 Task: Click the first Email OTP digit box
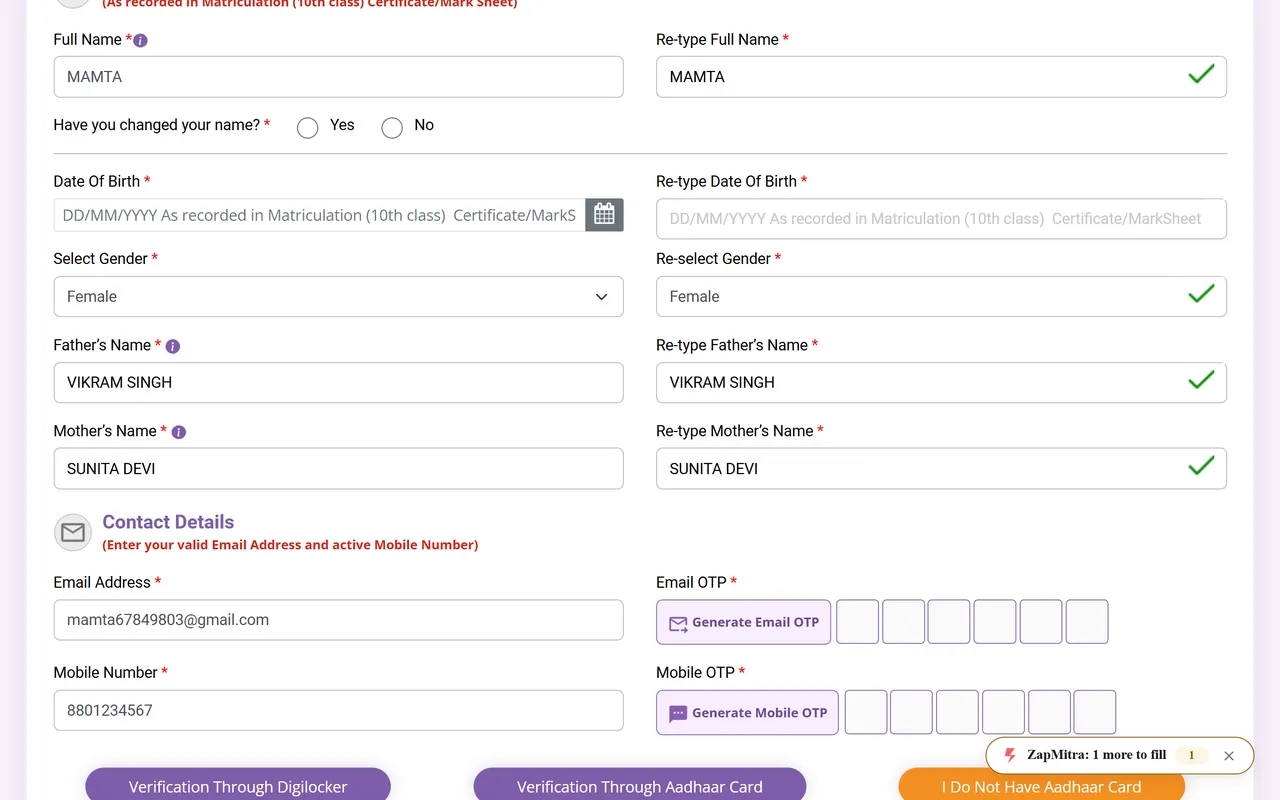857,622
